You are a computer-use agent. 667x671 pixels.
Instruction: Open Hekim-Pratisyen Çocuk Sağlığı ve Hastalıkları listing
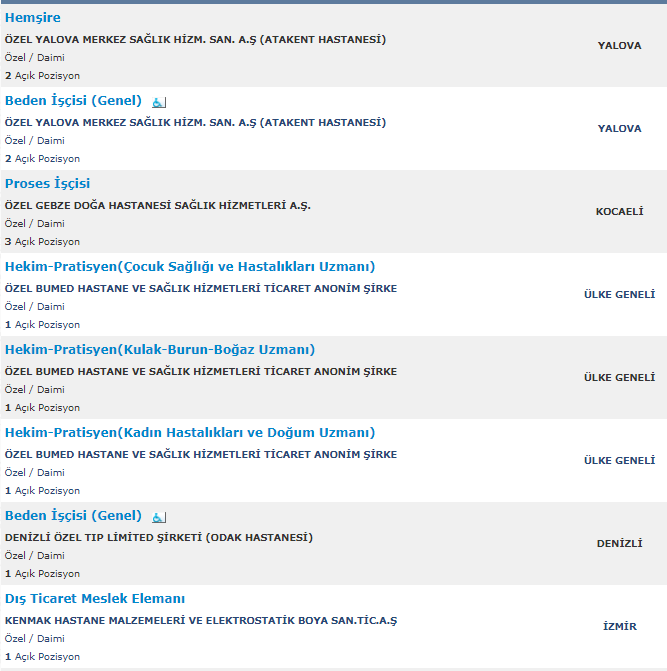(190, 267)
